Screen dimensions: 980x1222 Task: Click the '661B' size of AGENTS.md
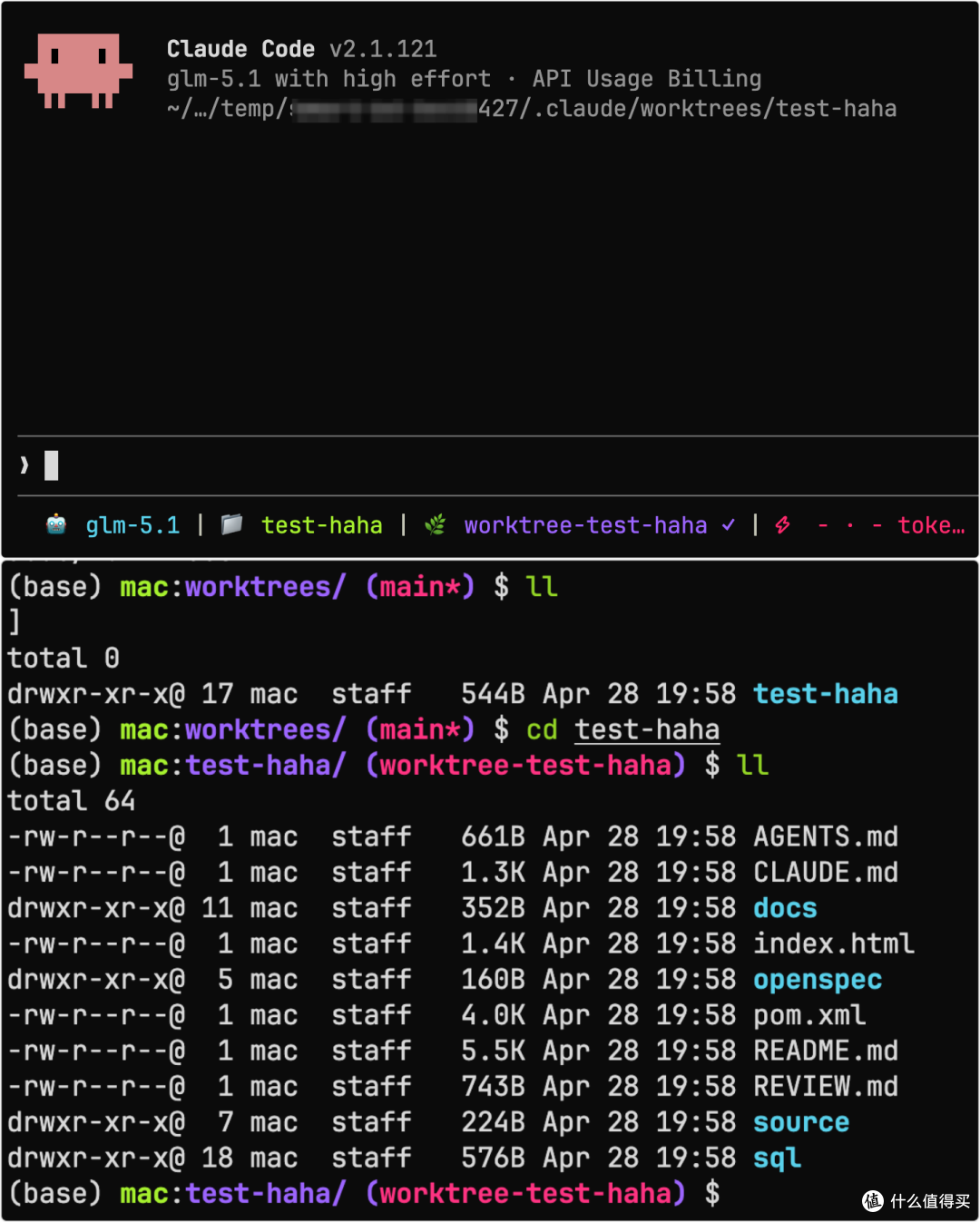click(x=493, y=836)
